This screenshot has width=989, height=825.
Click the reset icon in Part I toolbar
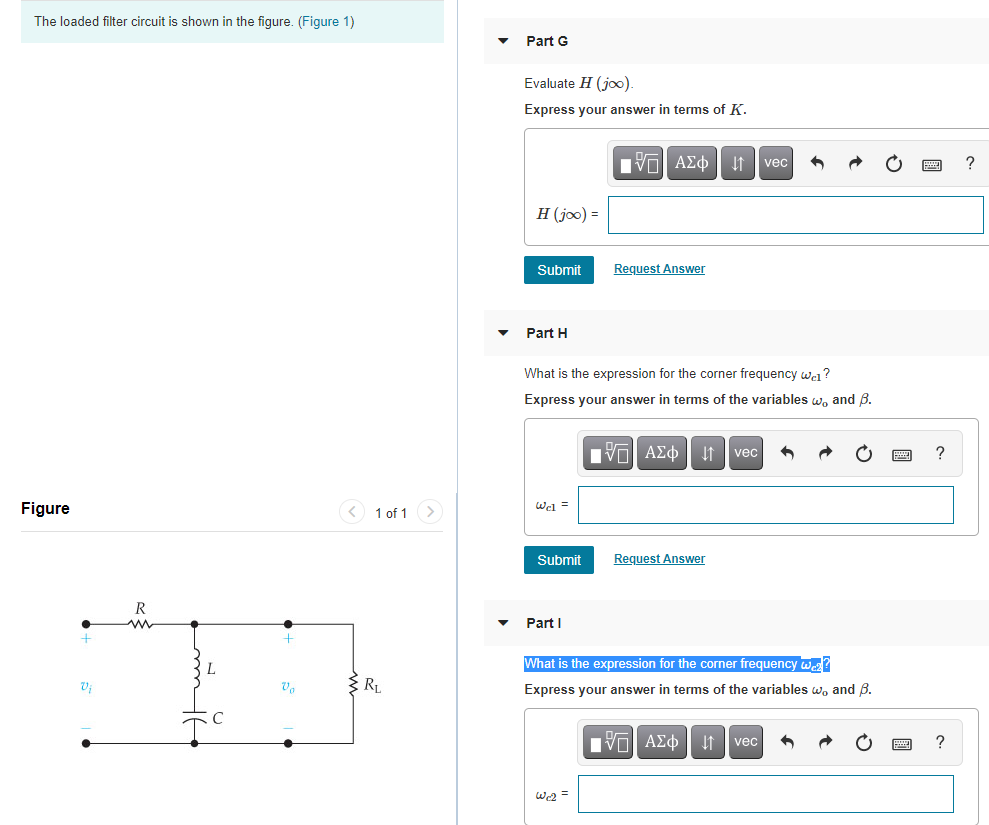863,741
